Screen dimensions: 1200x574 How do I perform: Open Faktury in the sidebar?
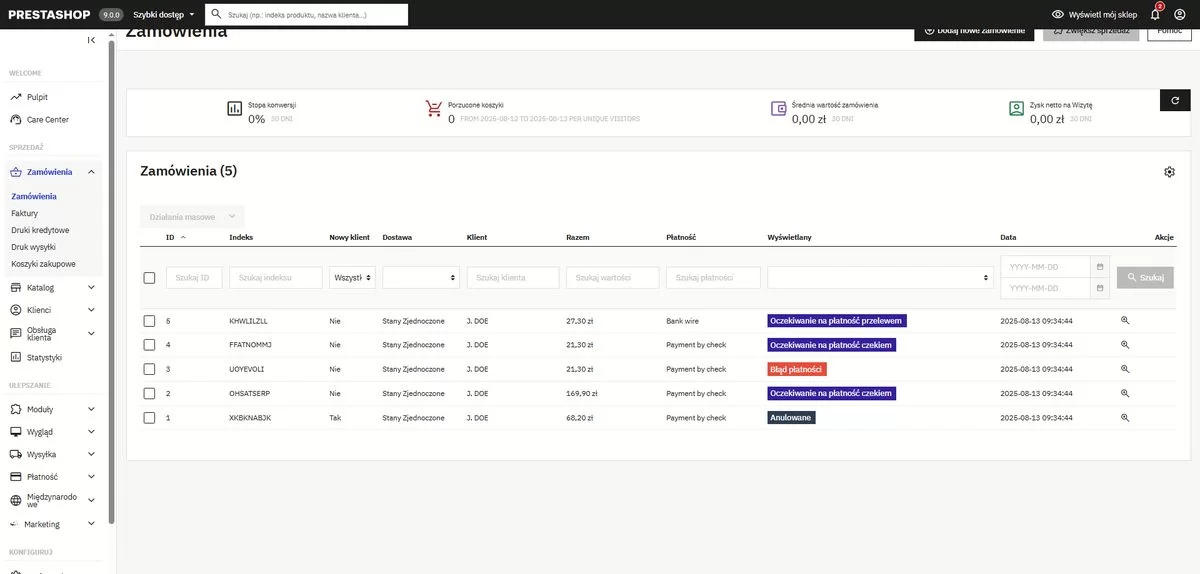[24, 213]
